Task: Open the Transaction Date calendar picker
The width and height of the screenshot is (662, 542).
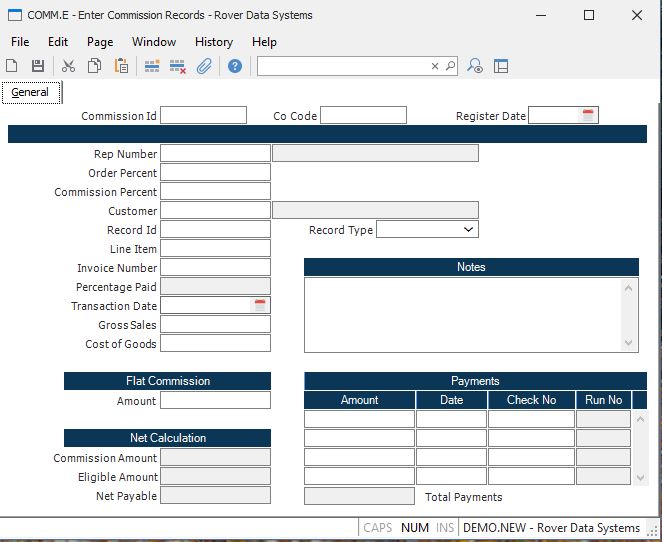Action: pos(260,306)
